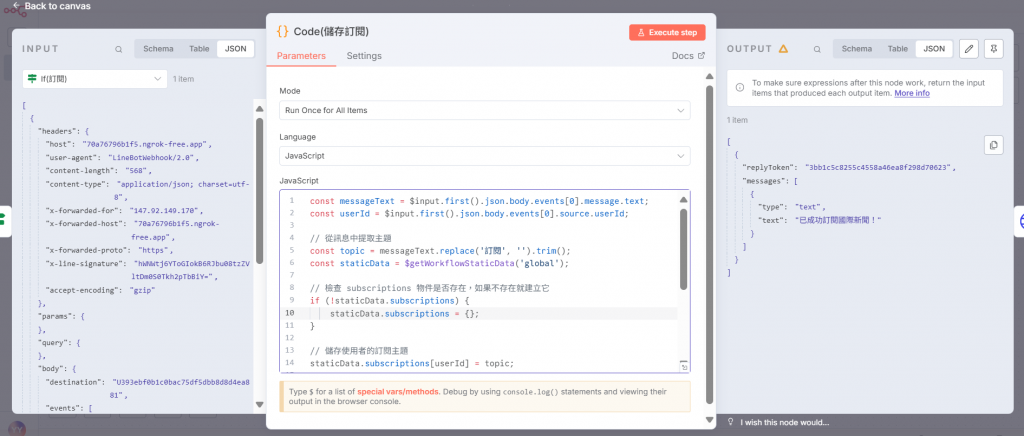Open the If(訂閱) input node dropdown

click(x=95, y=79)
